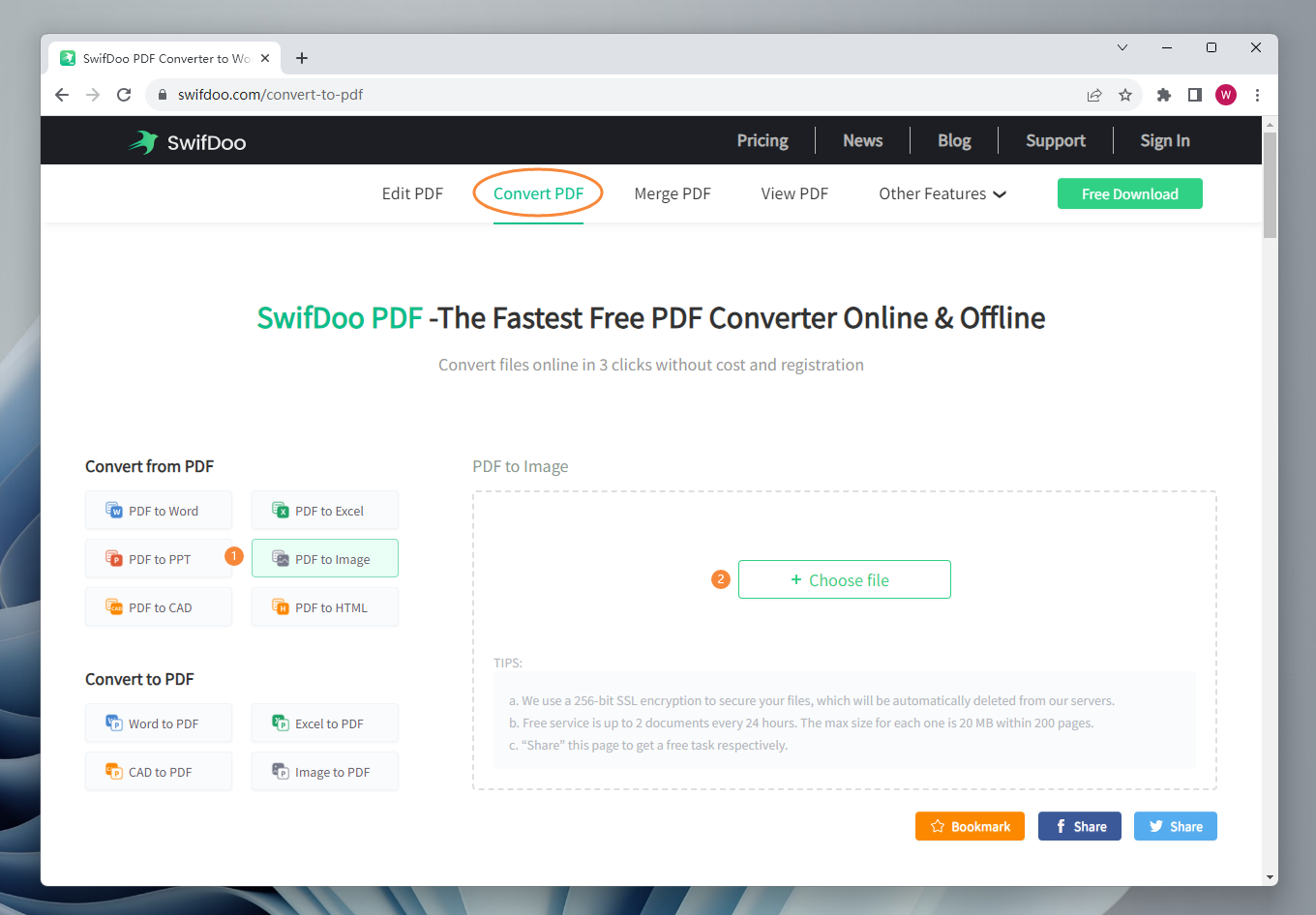
Task: Open the View PDF menu item
Action: (794, 193)
